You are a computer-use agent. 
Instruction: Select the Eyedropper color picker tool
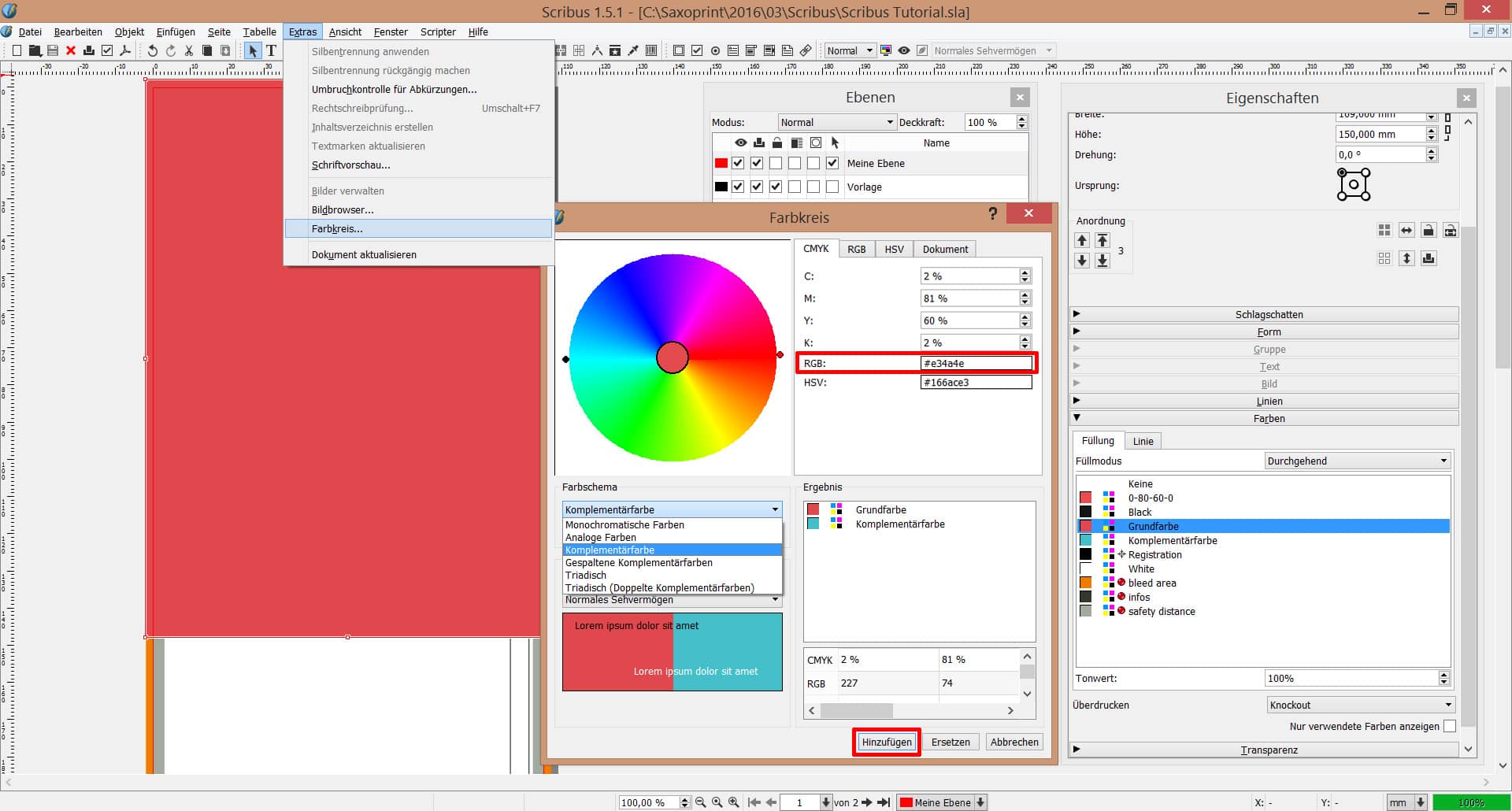tap(633, 50)
